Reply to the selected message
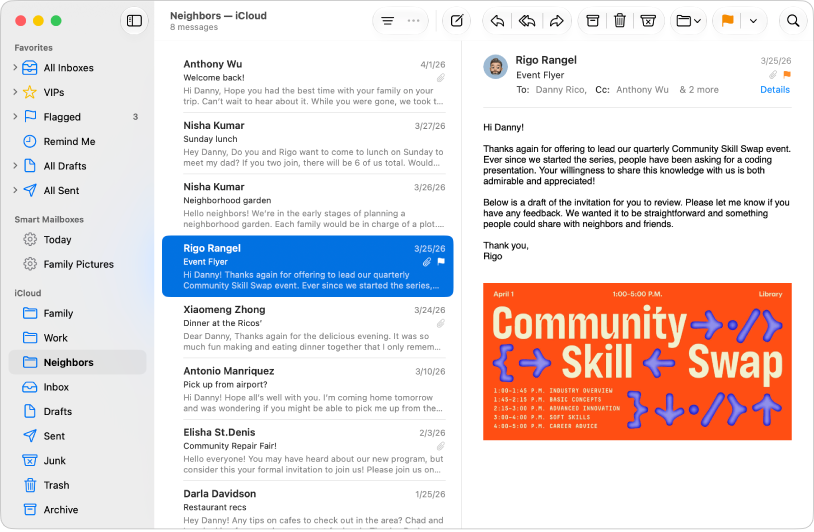This screenshot has width=814, height=532. [x=497, y=21]
